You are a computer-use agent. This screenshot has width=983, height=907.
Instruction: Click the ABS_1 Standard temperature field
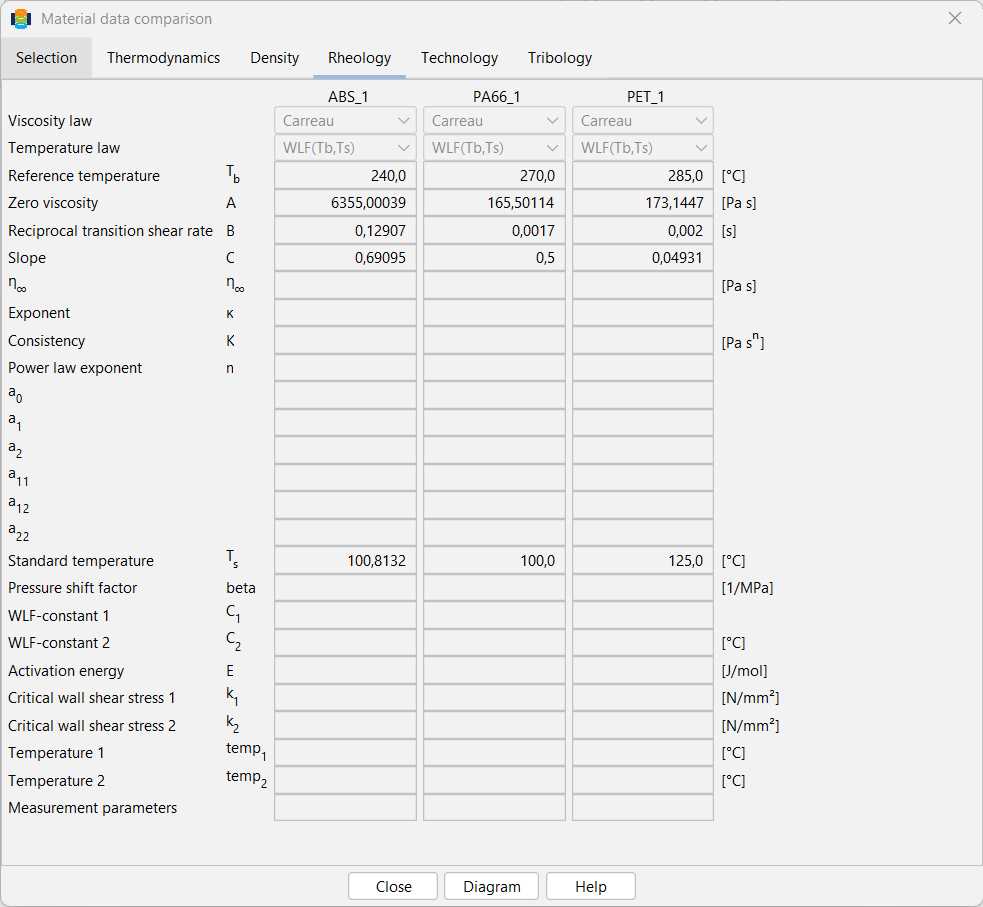click(x=345, y=560)
